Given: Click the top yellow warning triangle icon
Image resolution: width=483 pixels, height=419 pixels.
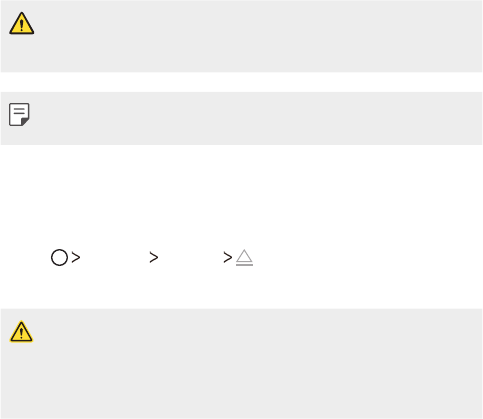Looking at the screenshot, I should (22, 23).
